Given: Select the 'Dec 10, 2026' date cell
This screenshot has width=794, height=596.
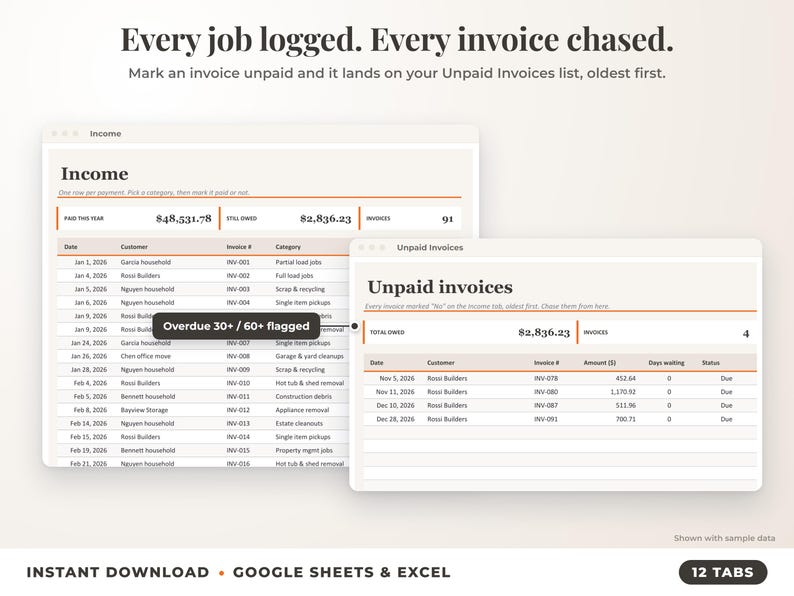Looking at the screenshot, I should pos(395,406).
